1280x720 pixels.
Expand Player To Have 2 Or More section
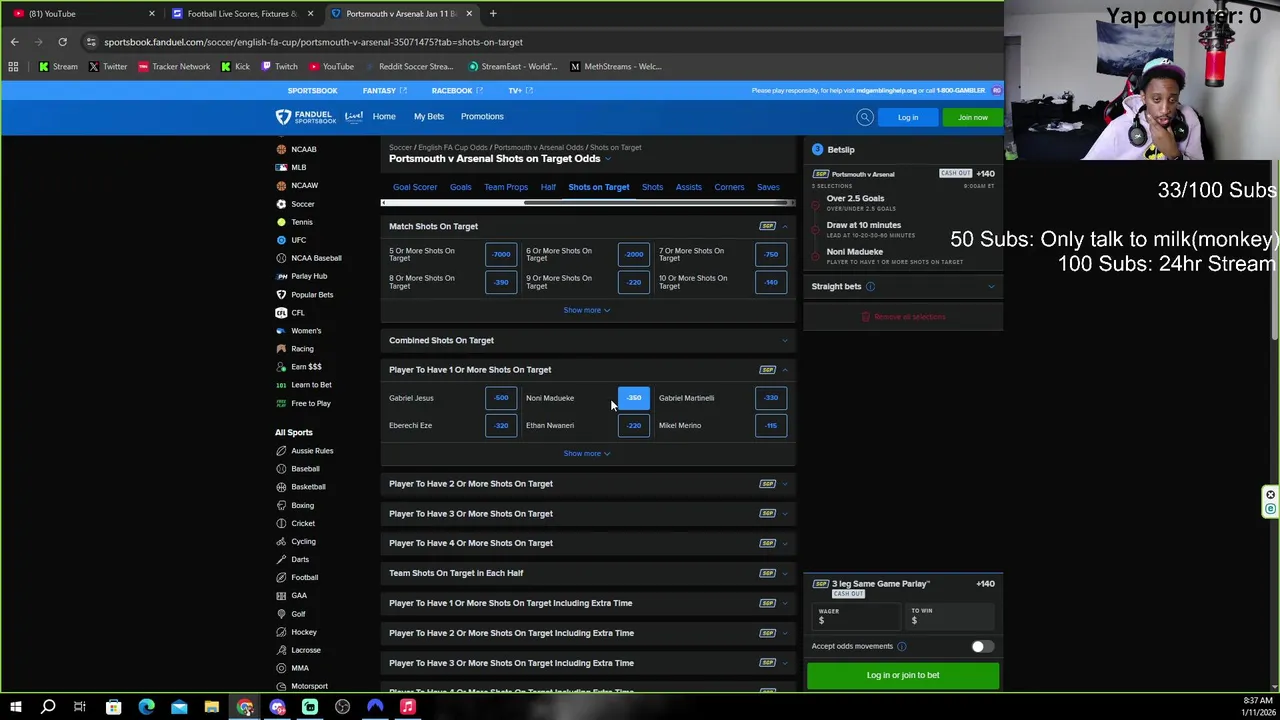pos(588,484)
